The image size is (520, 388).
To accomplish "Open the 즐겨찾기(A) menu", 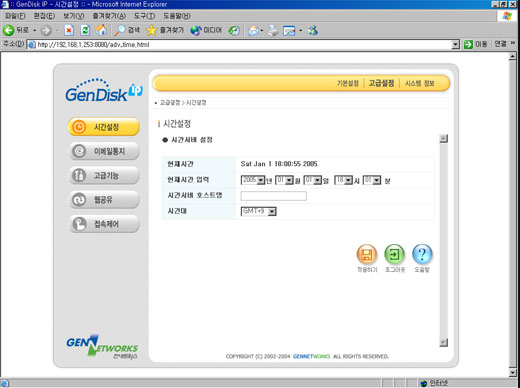I will coord(109,16).
